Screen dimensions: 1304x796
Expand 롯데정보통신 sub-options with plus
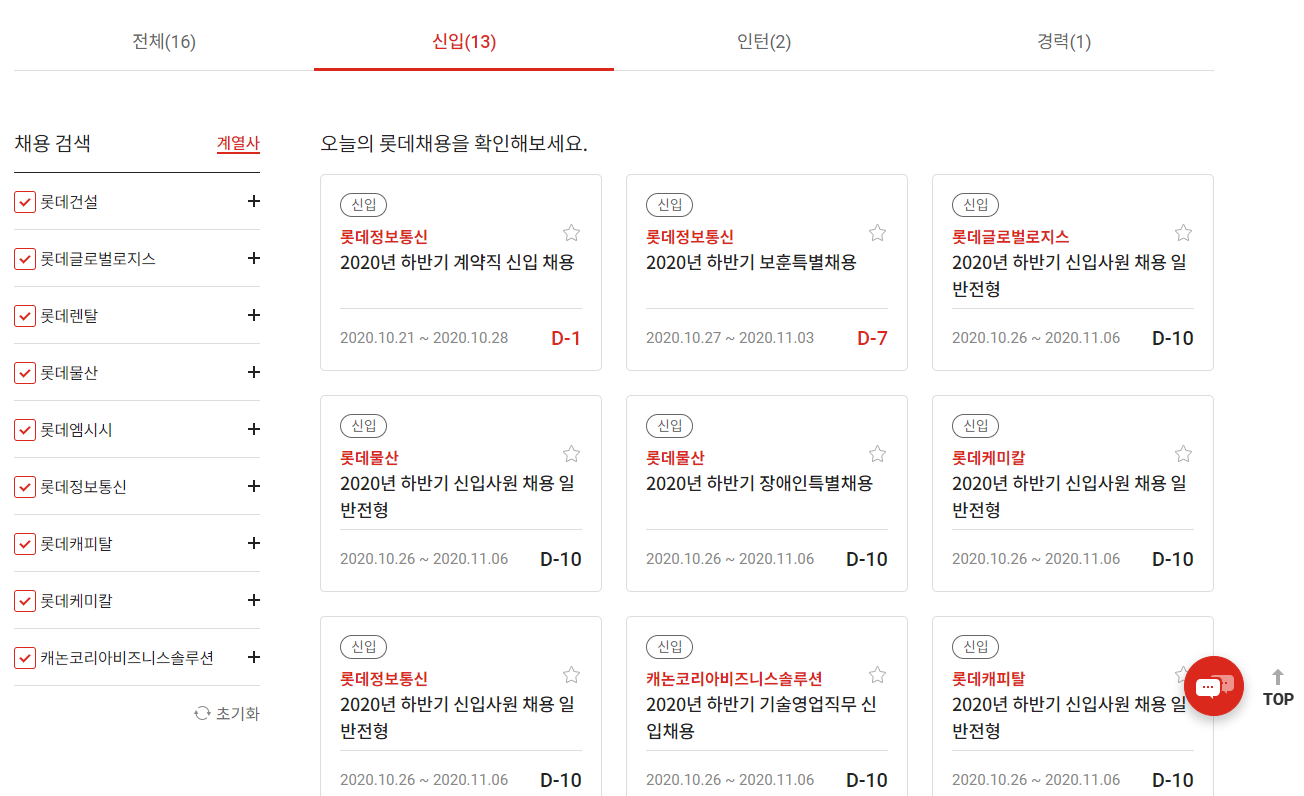253,486
